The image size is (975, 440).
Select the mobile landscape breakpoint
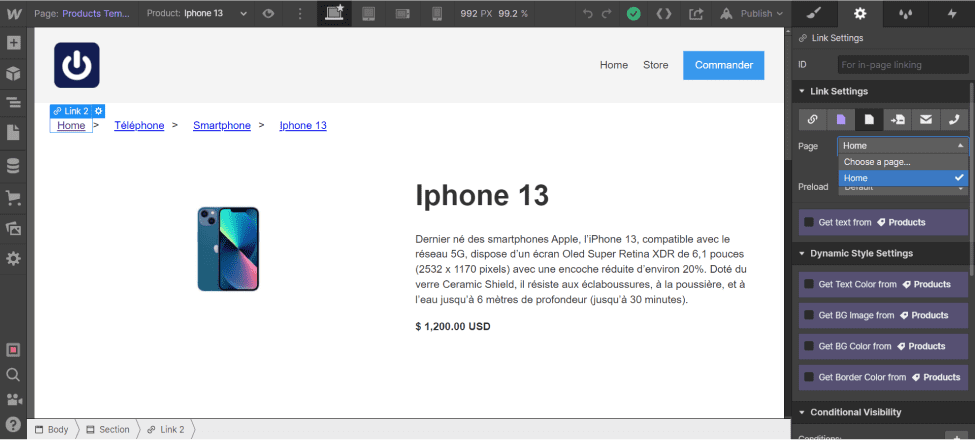coord(403,13)
